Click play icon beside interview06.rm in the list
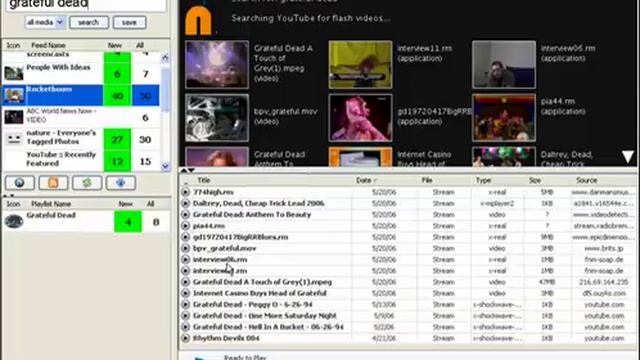The height and width of the screenshot is (360, 640). point(185,259)
